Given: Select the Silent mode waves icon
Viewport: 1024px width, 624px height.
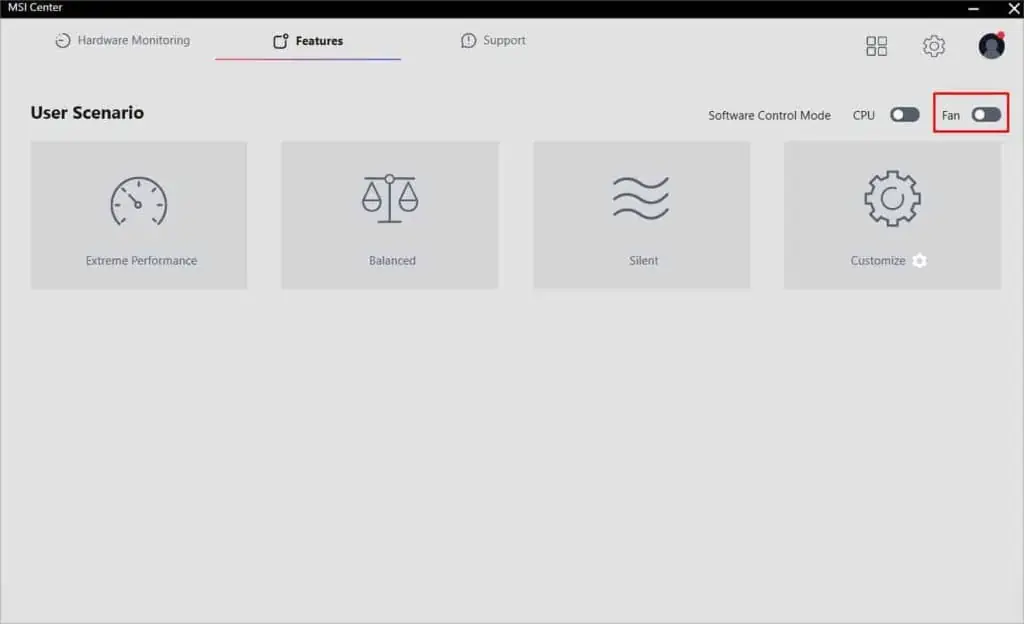Looking at the screenshot, I should (642, 197).
